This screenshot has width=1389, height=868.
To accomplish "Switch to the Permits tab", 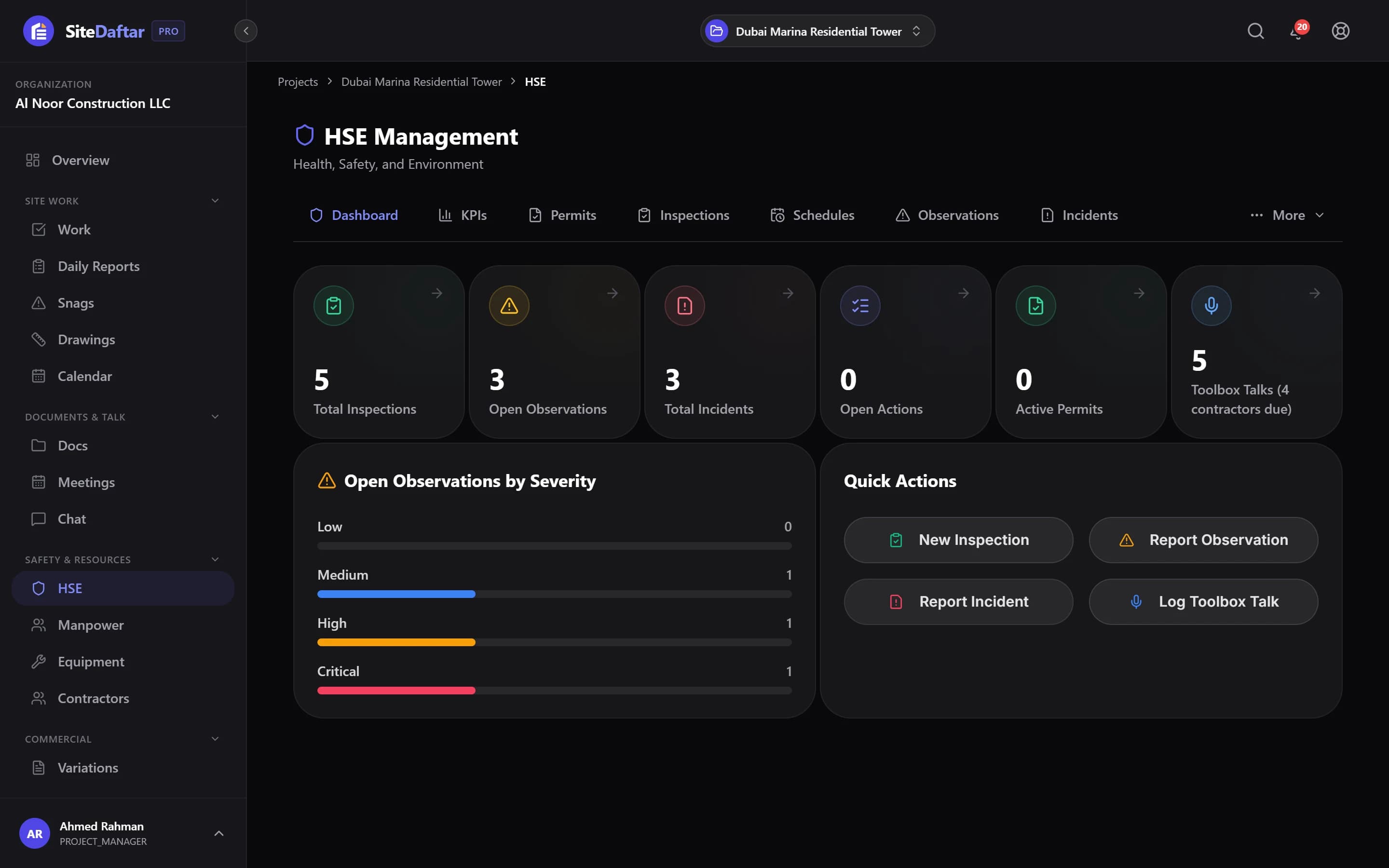I will point(562,215).
